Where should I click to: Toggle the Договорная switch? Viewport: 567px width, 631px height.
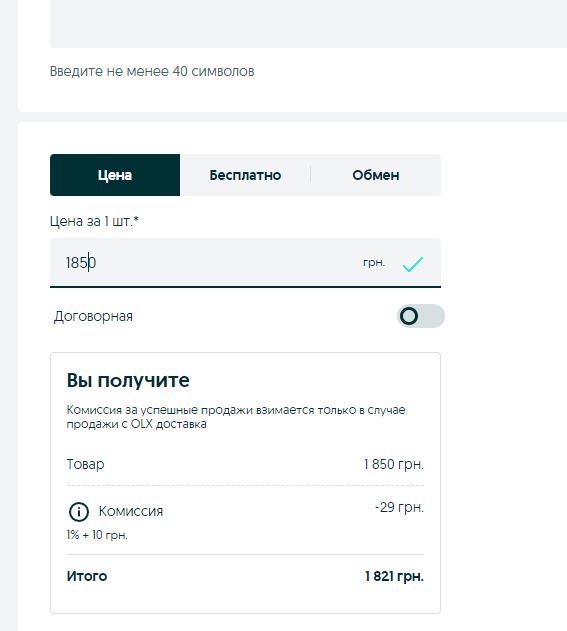pos(421,316)
